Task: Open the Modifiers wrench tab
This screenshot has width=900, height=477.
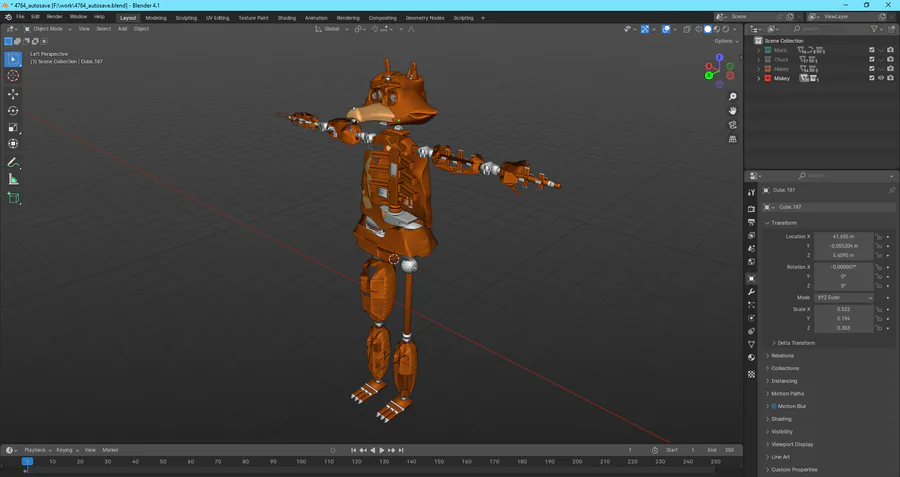Action: click(751, 292)
